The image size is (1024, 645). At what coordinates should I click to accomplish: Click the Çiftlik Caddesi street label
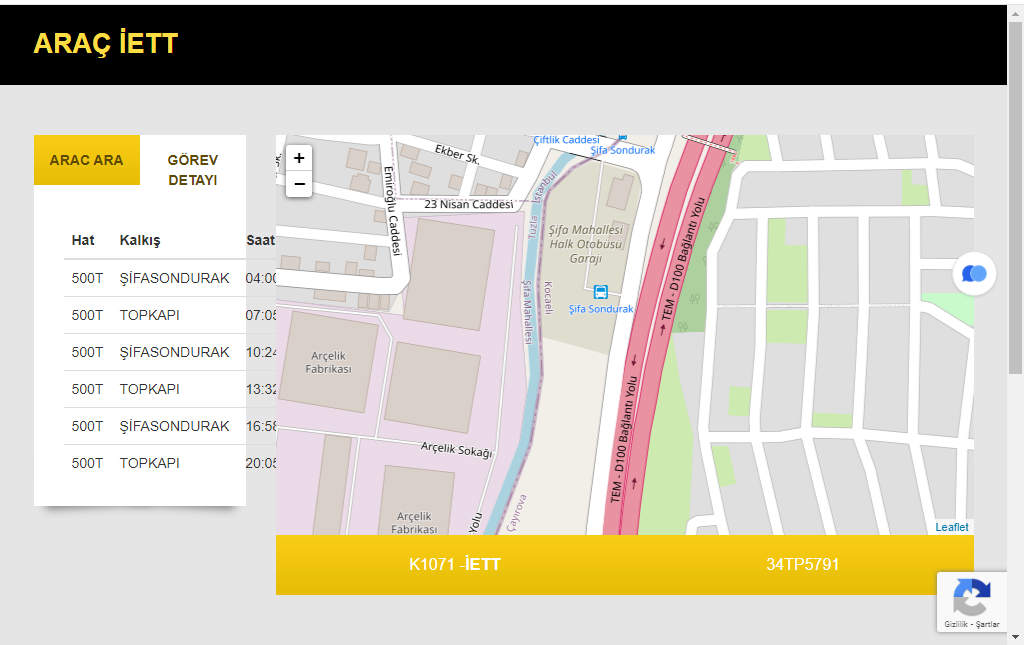566,140
